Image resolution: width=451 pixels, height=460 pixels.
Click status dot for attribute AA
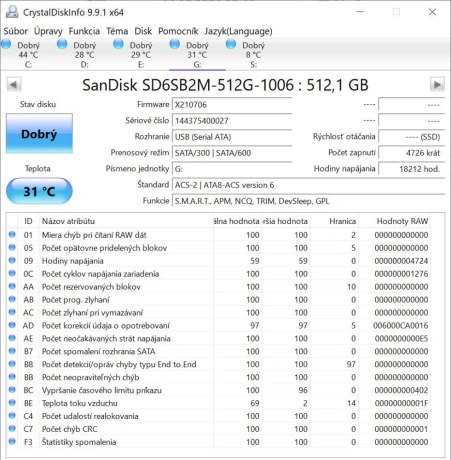point(12,286)
